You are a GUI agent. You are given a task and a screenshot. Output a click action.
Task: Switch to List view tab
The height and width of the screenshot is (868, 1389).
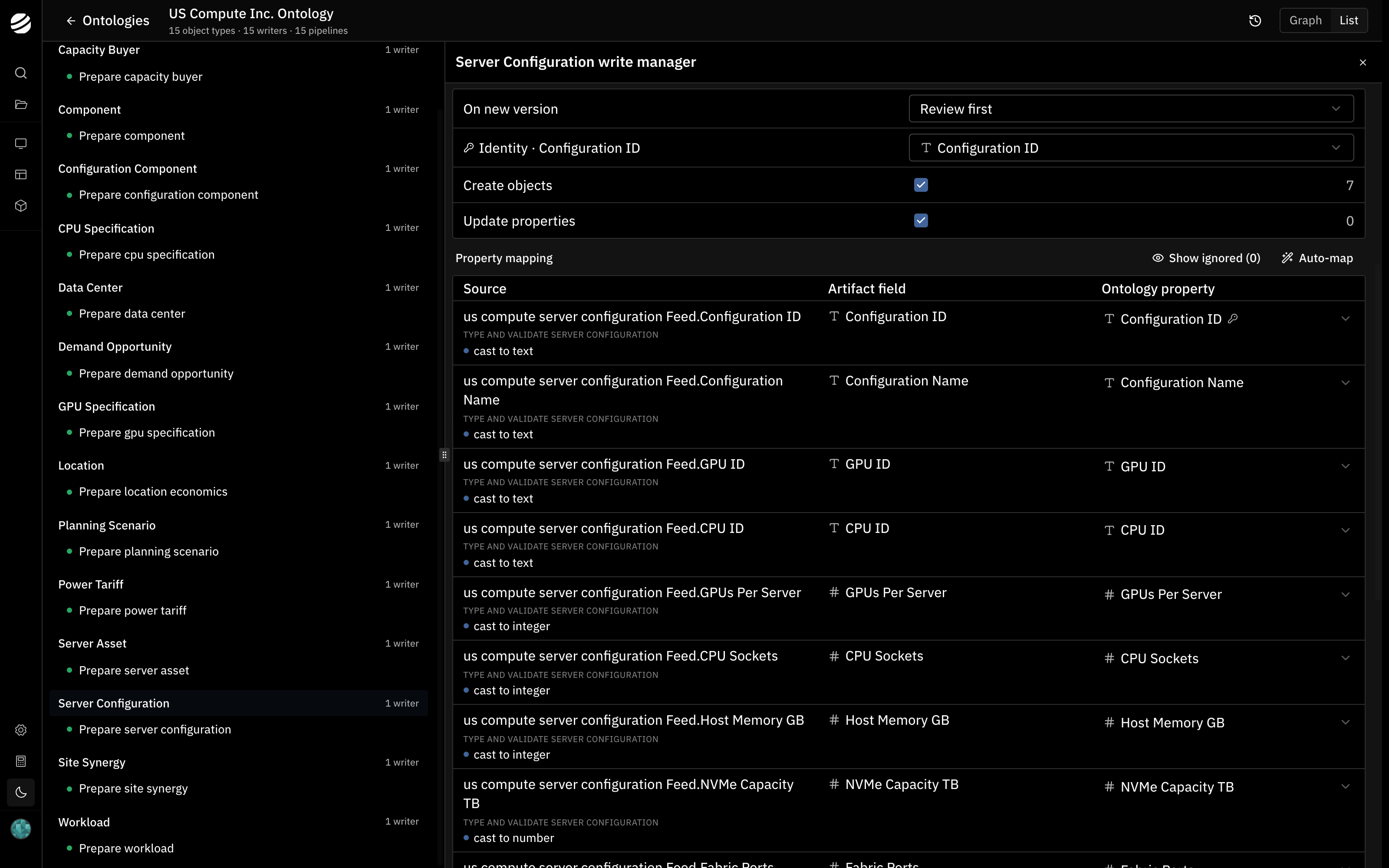coord(1349,21)
